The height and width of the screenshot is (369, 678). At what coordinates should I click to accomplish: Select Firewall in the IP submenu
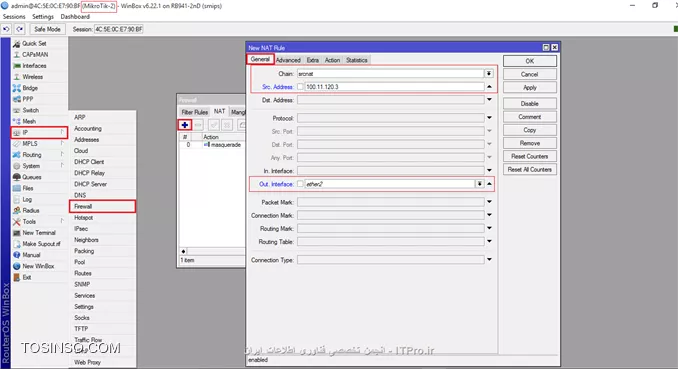(x=102, y=206)
